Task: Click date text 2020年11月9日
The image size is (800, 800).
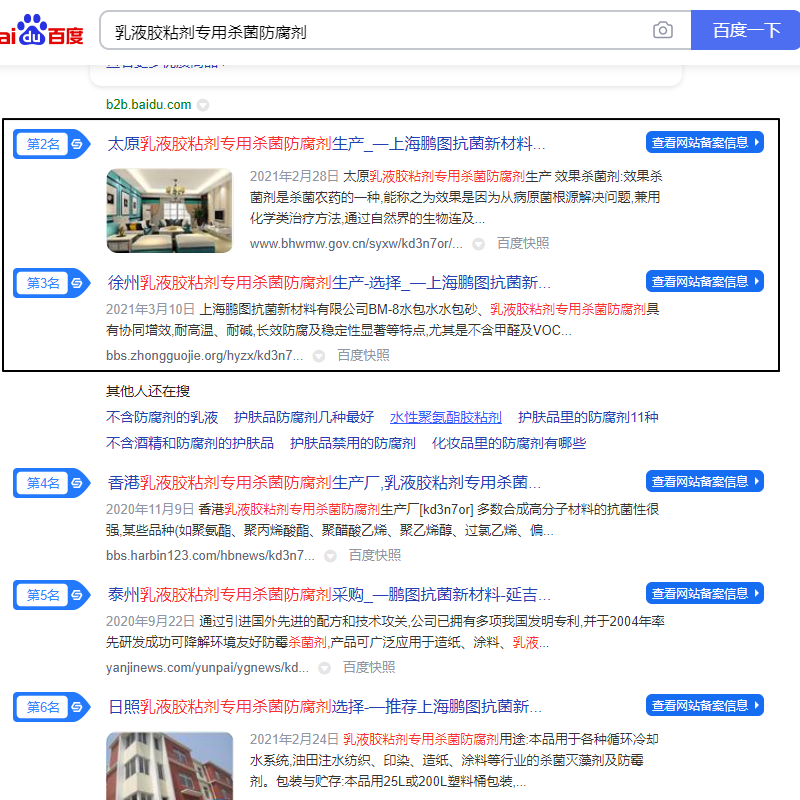Action: [150, 509]
